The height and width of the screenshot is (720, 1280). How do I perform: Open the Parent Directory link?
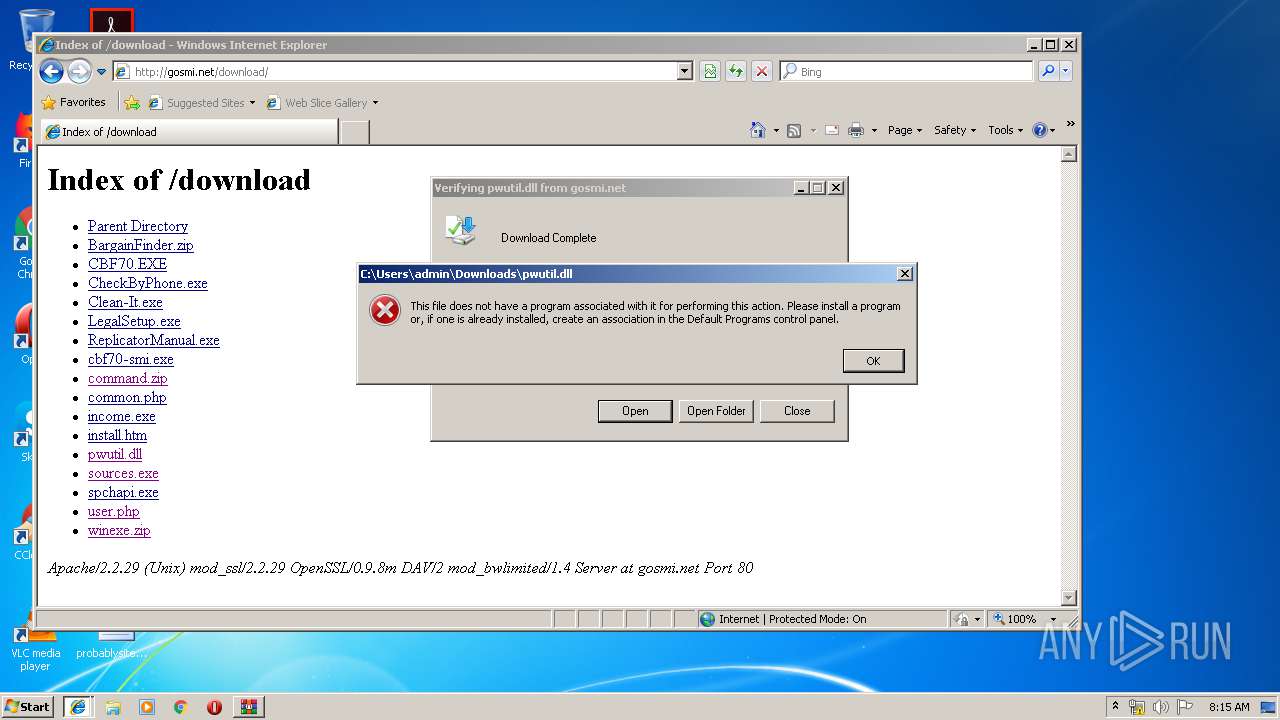tap(138, 226)
